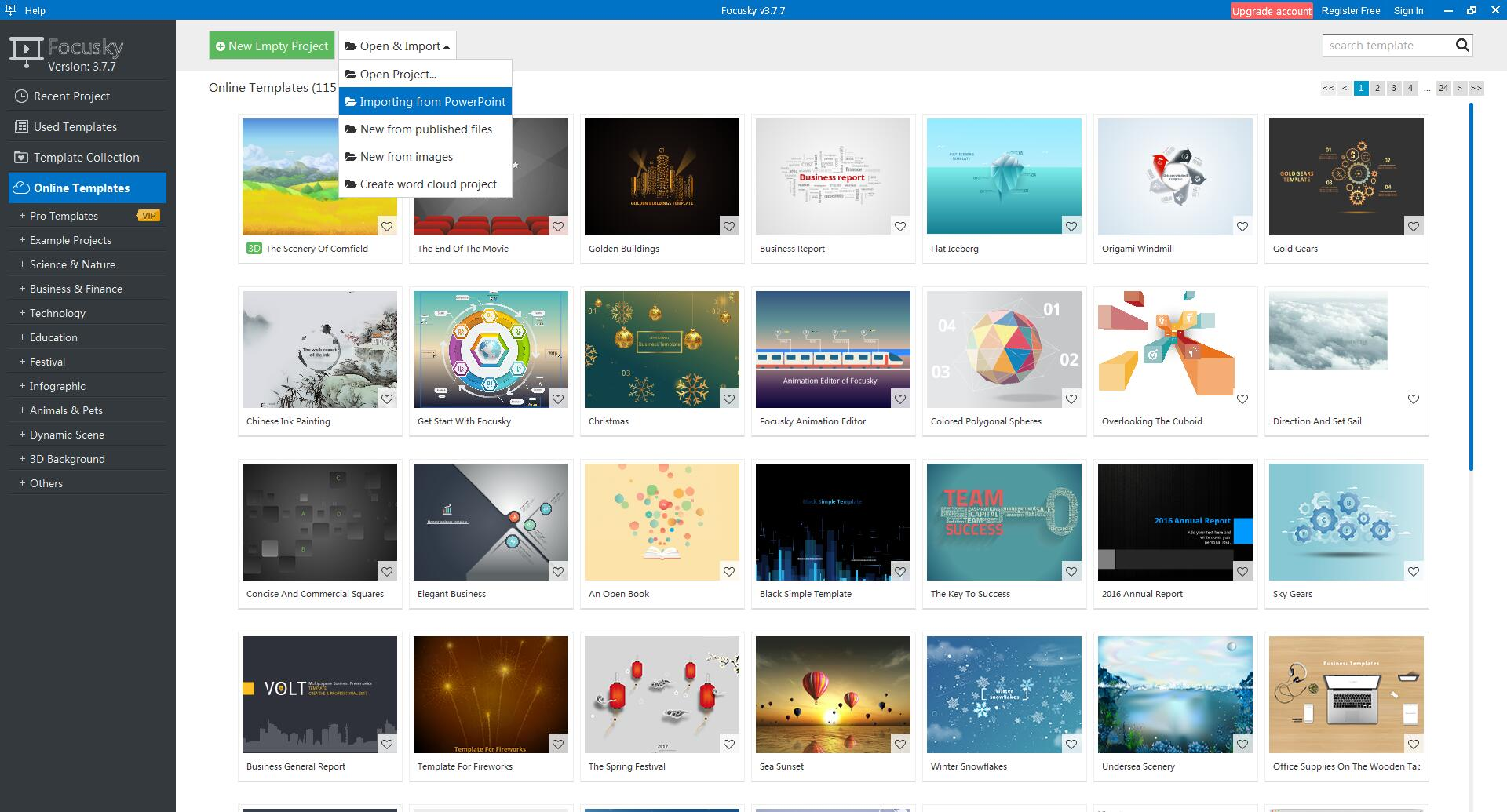
Task: Favorite the Sea Sunset template
Action: [x=900, y=744]
